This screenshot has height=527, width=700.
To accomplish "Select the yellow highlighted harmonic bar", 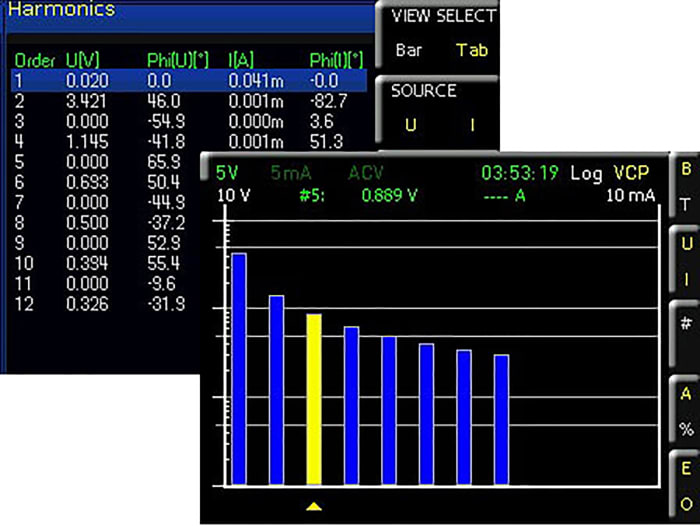I will point(314,399).
